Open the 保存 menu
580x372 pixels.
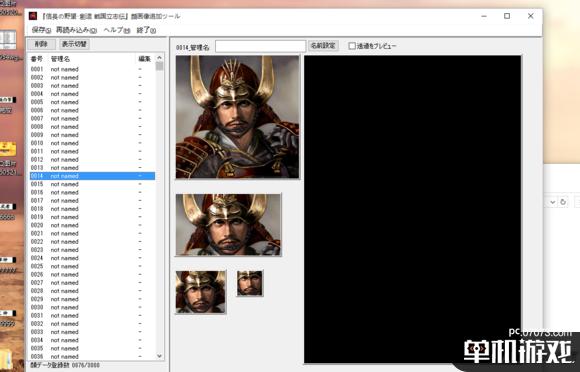point(41,30)
